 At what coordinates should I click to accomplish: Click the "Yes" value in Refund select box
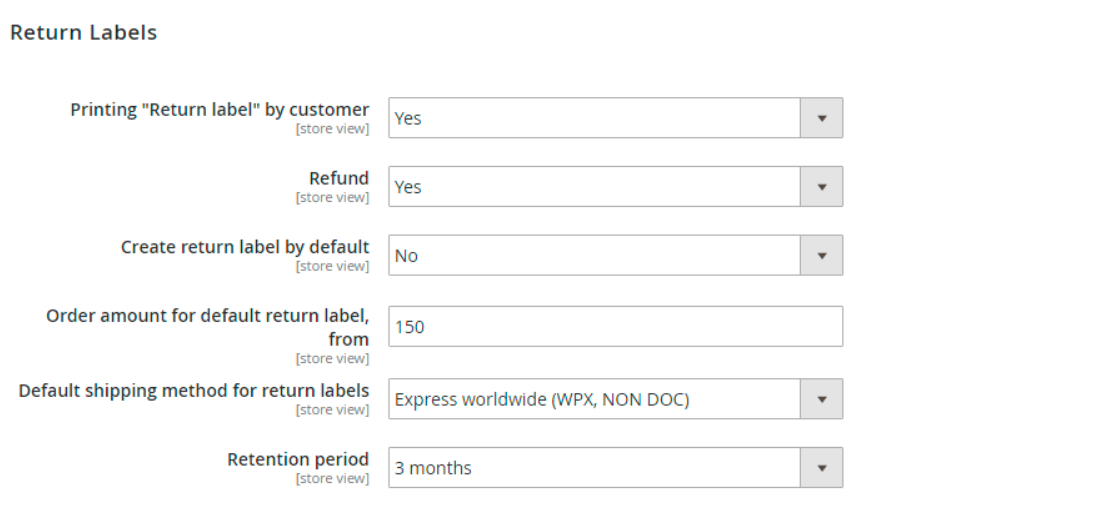(408, 187)
